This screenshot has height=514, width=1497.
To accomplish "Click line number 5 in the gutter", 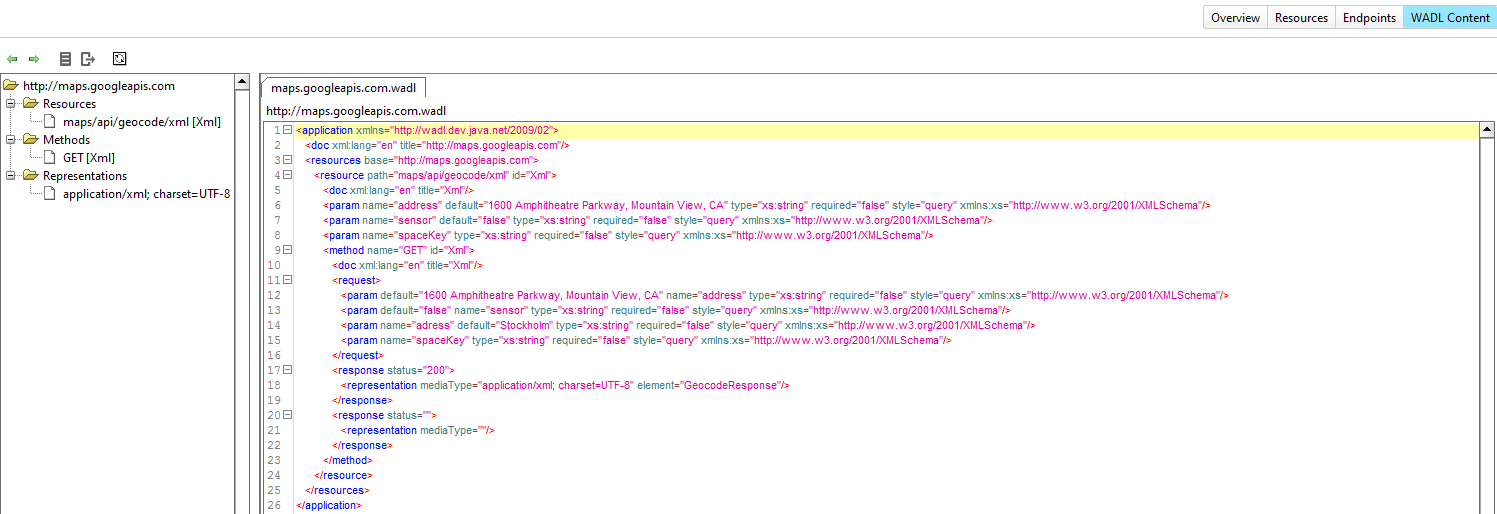I will (276, 190).
